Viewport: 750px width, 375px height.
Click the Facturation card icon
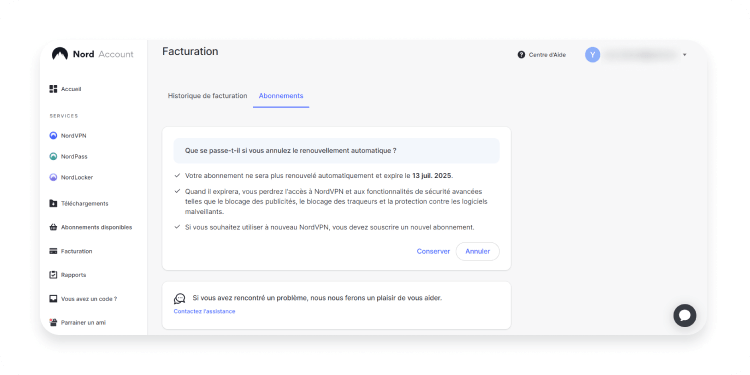point(53,251)
